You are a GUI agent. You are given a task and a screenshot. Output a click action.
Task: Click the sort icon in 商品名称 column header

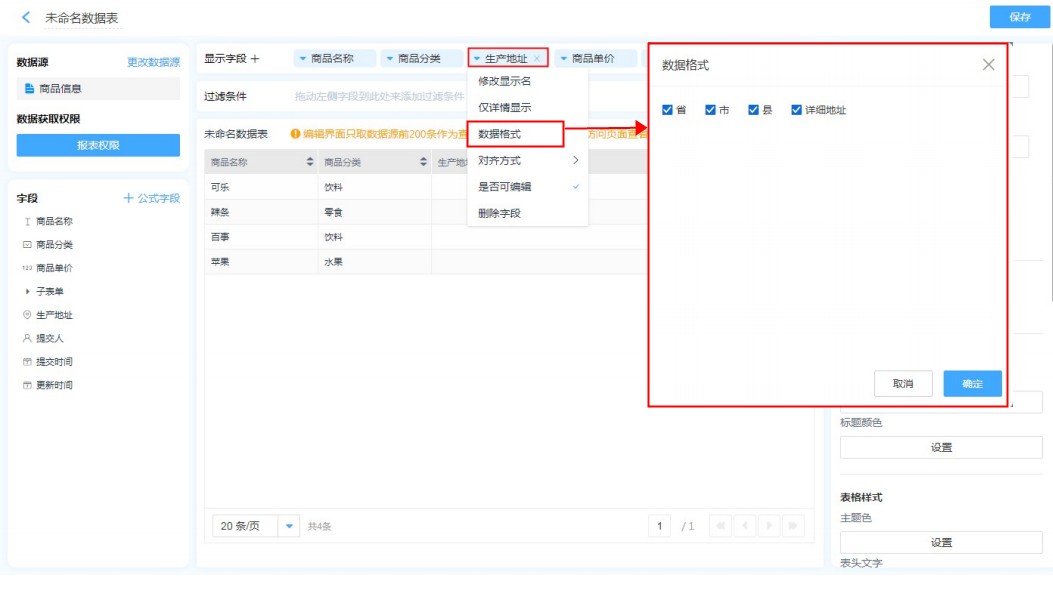[310, 162]
